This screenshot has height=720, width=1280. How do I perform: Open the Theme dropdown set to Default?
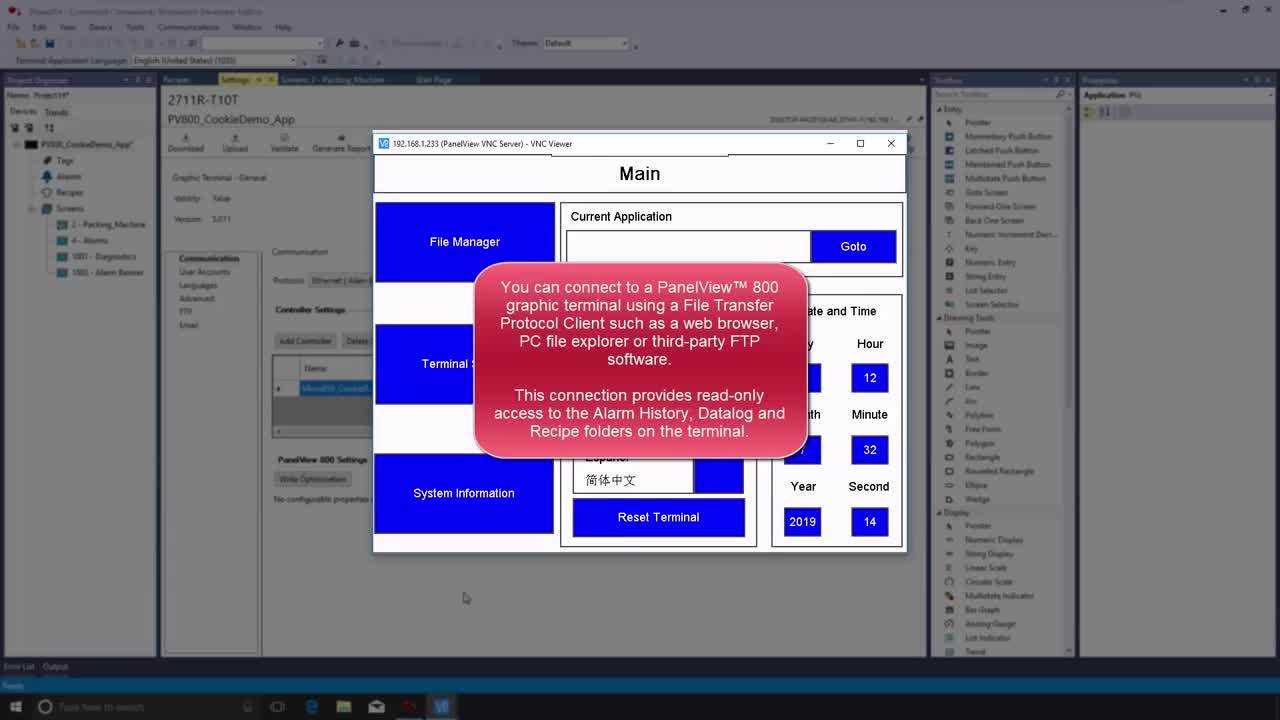(585, 43)
